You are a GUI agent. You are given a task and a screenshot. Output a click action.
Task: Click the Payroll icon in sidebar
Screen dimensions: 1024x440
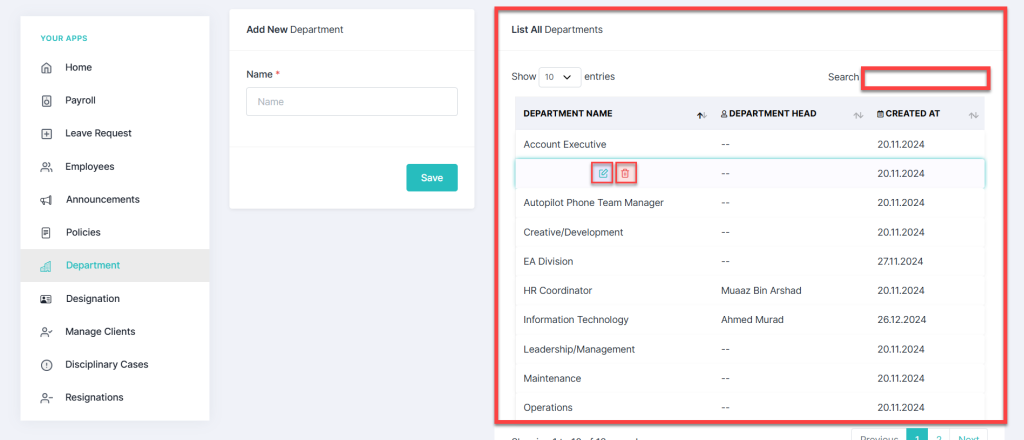coord(46,101)
